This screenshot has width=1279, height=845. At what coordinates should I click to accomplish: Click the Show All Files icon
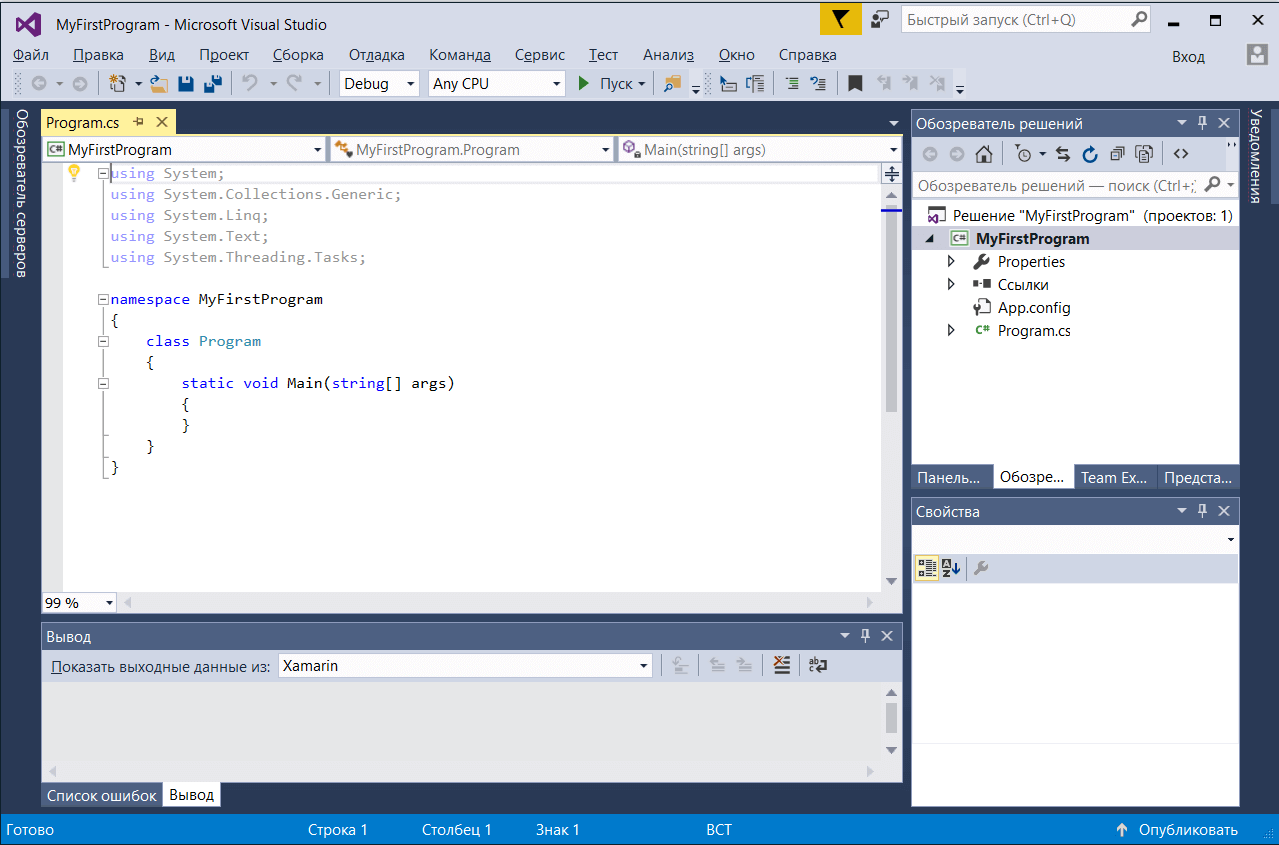(1144, 154)
